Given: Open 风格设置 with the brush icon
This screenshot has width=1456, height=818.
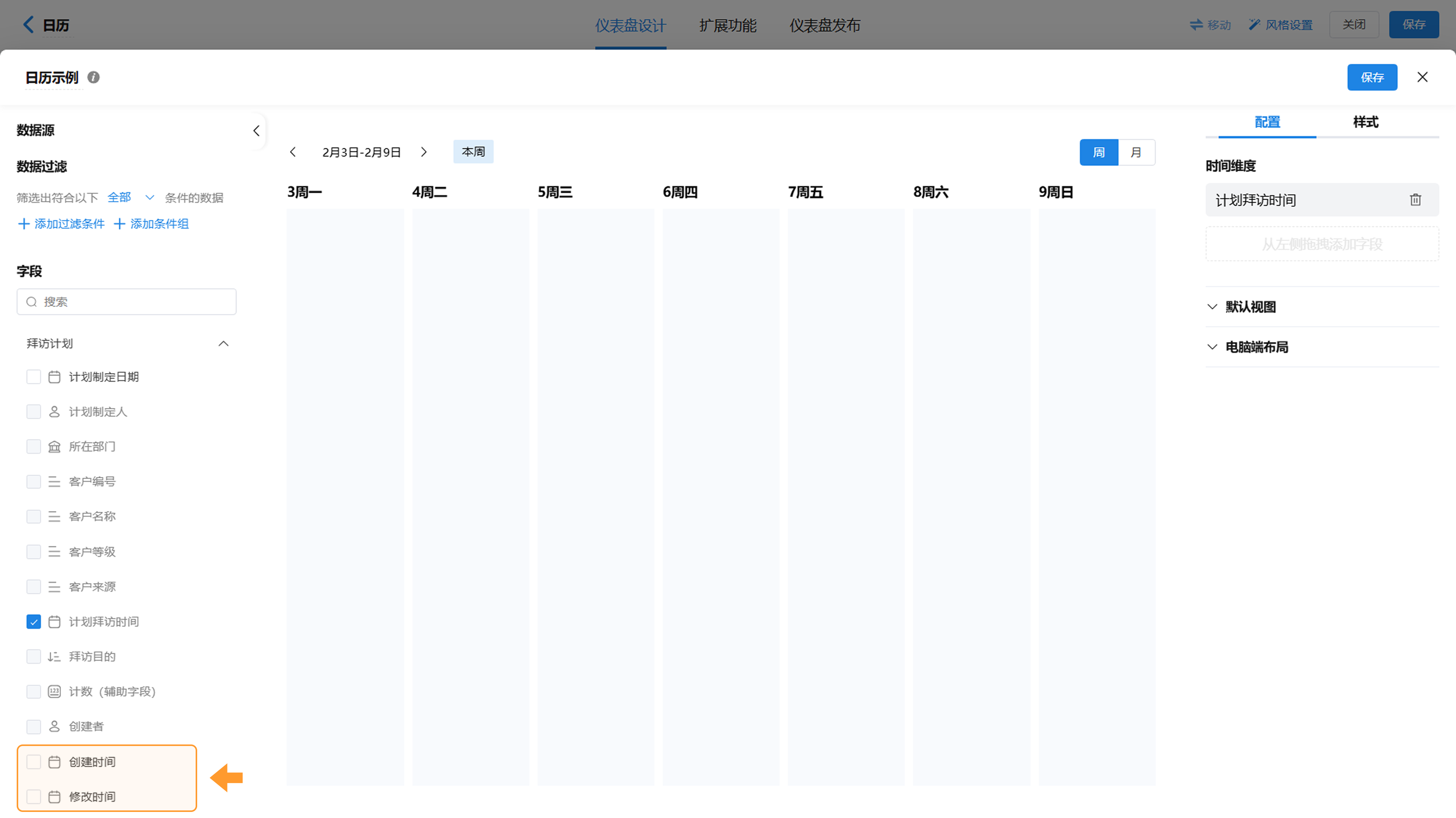Looking at the screenshot, I should [1254, 25].
